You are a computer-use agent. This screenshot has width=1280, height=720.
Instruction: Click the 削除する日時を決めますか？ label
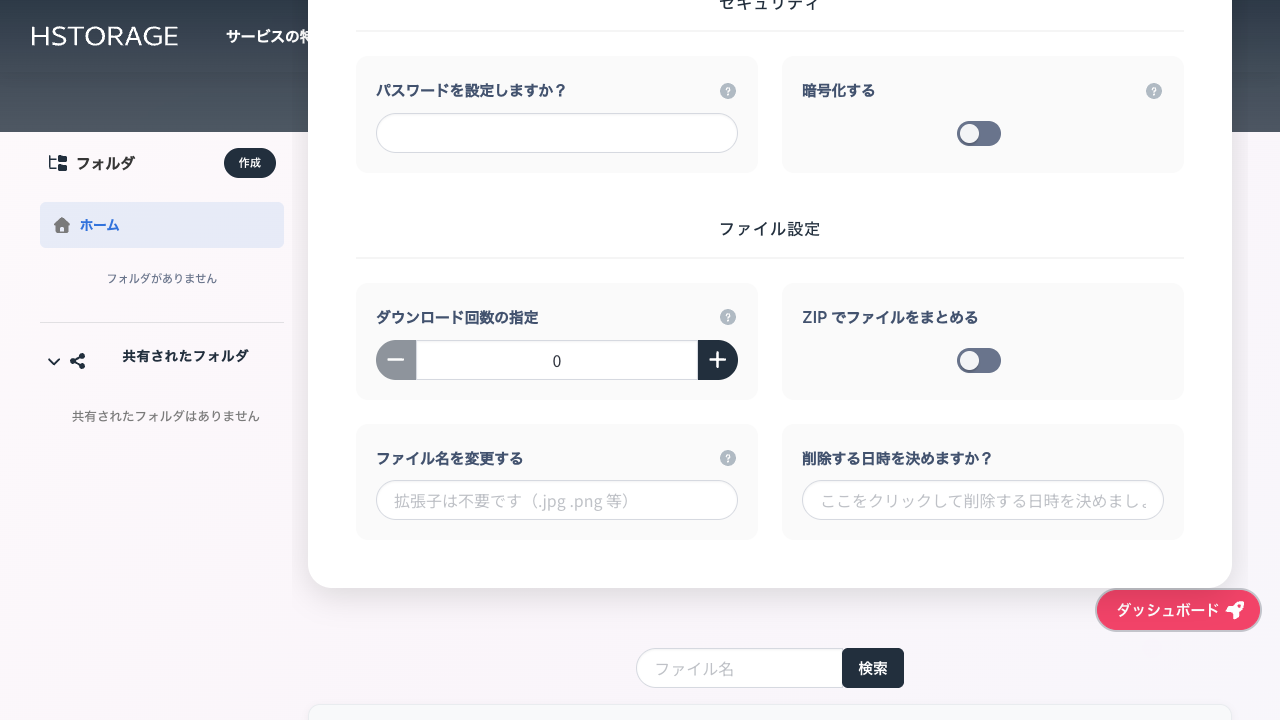pos(897,458)
